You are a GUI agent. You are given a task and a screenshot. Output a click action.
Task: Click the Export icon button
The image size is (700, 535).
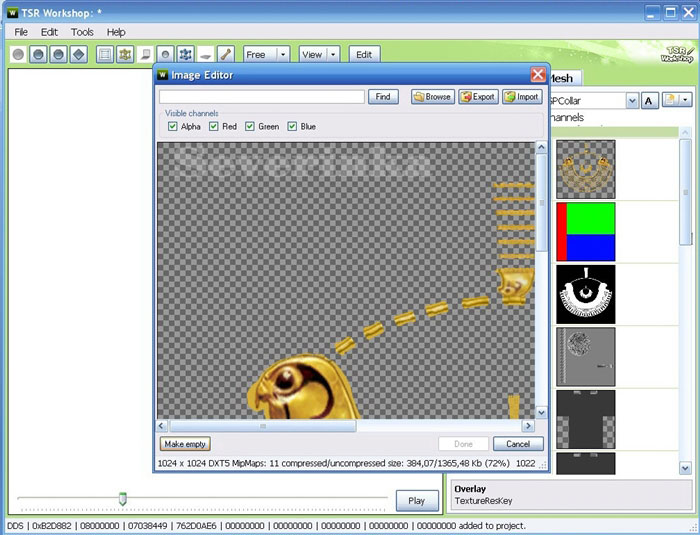(478, 97)
